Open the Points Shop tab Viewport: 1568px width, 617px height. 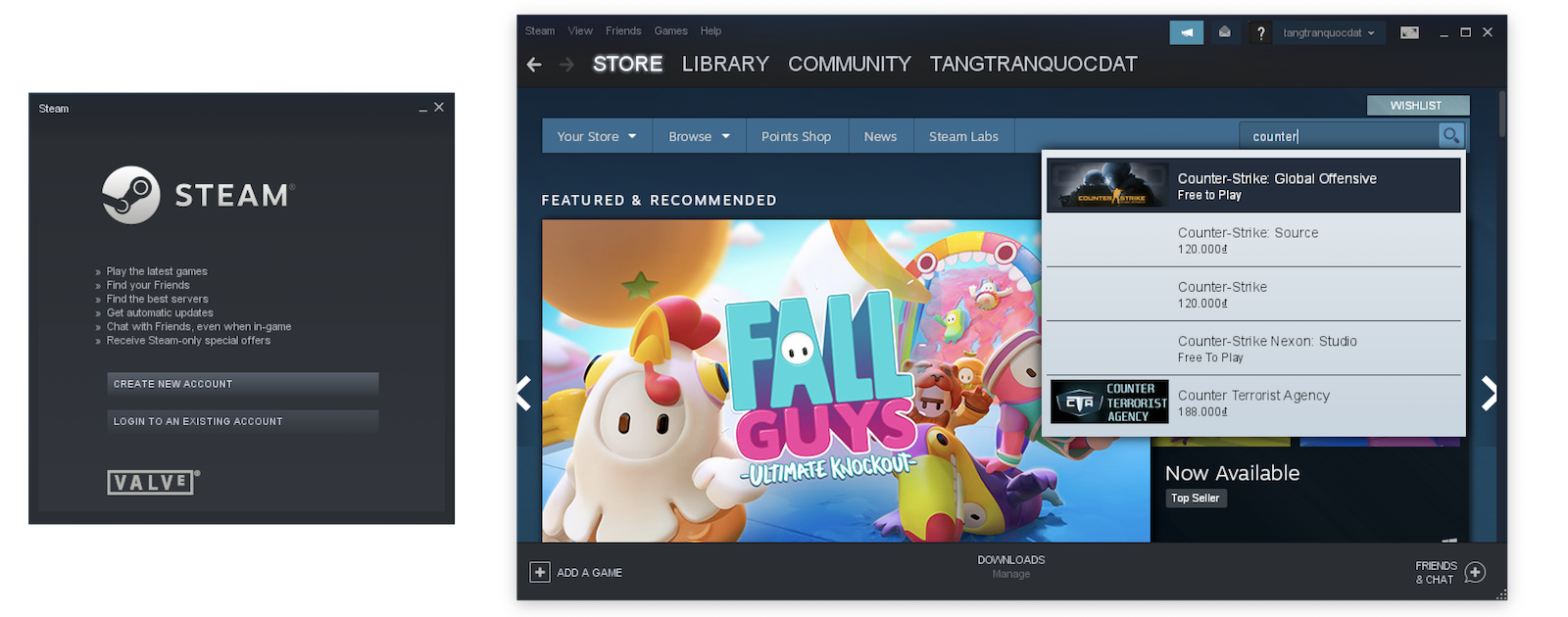point(796,136)
